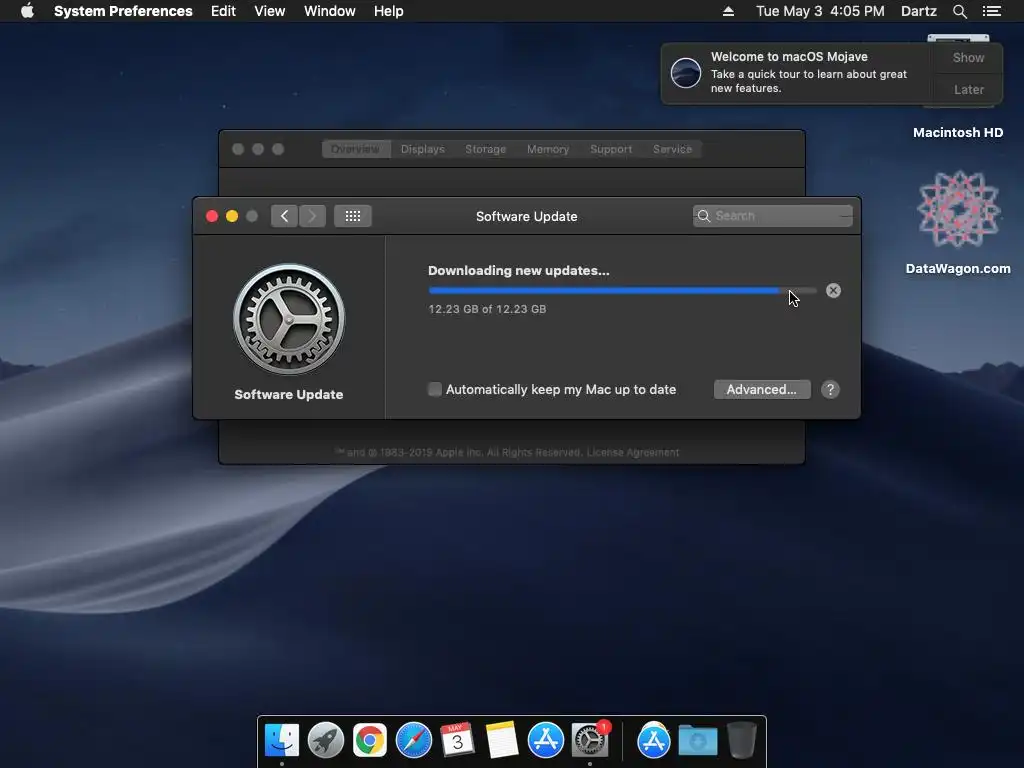Open the System Preferences menu
Viewport: 1024px width, 768px height.
pyautogui.click(x=123, y=11)
